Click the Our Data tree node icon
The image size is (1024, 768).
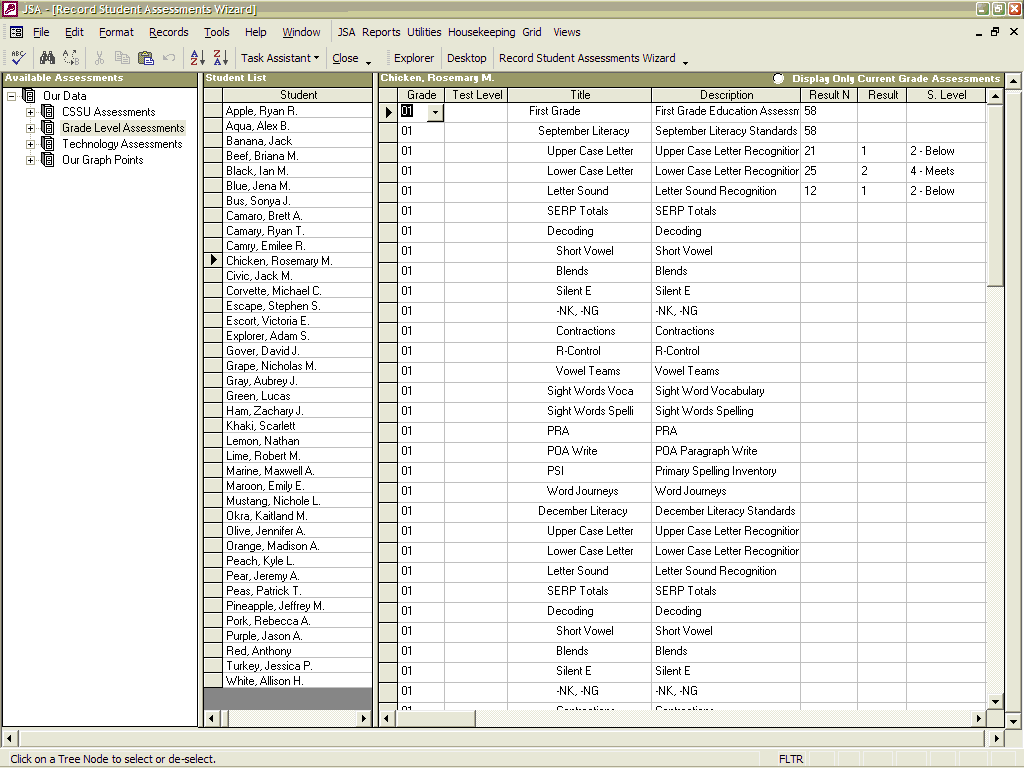[29, 95]
